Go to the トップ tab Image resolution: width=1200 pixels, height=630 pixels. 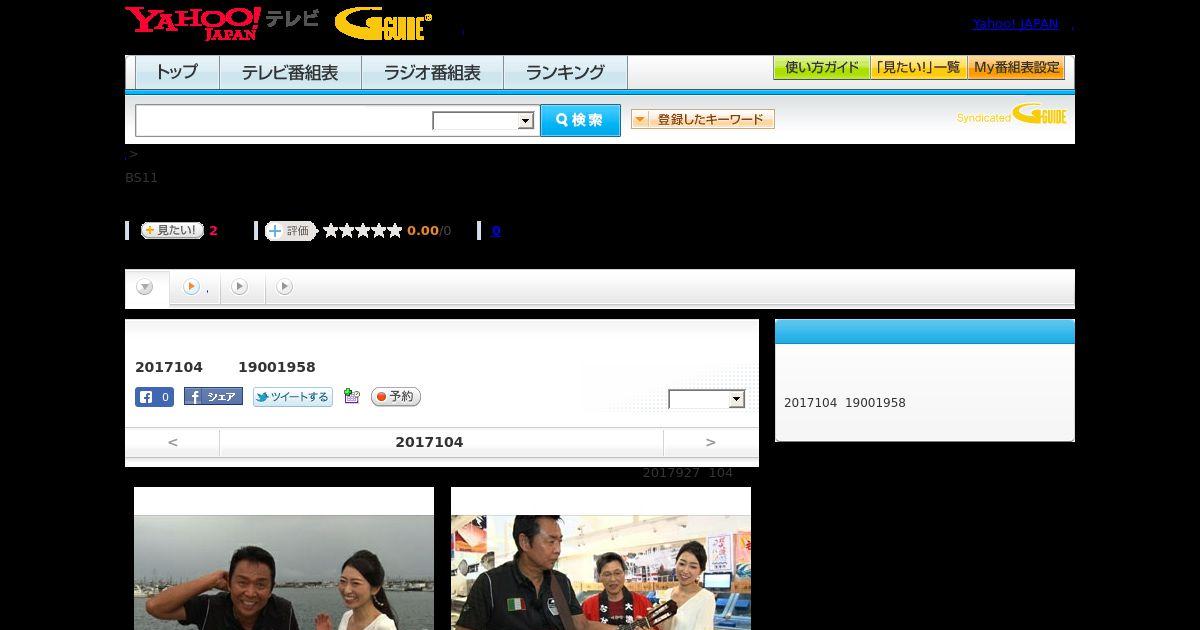(177, 72)
